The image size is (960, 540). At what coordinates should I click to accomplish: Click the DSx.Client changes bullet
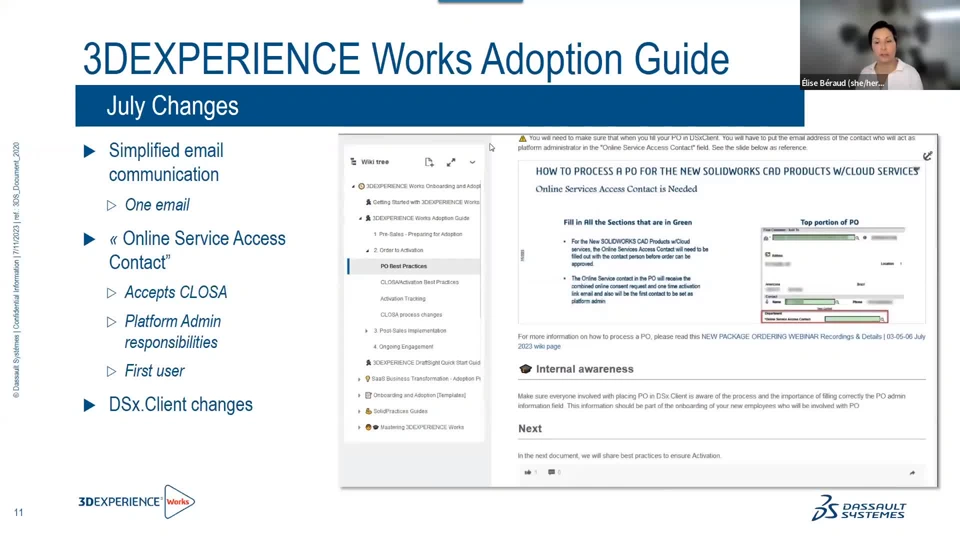pyautogui.click(x=181, y=405)
